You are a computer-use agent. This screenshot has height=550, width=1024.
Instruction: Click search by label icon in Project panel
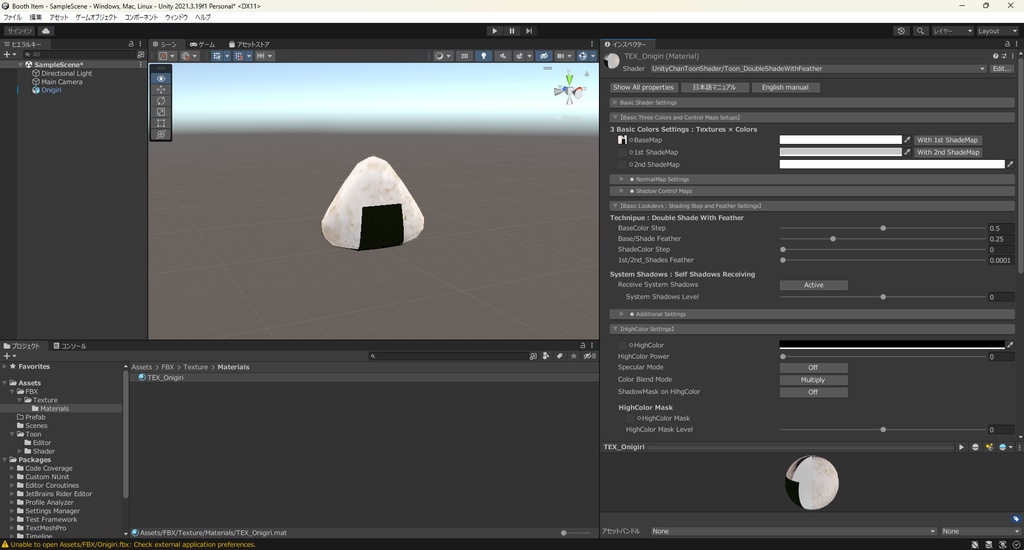point(560,356)
